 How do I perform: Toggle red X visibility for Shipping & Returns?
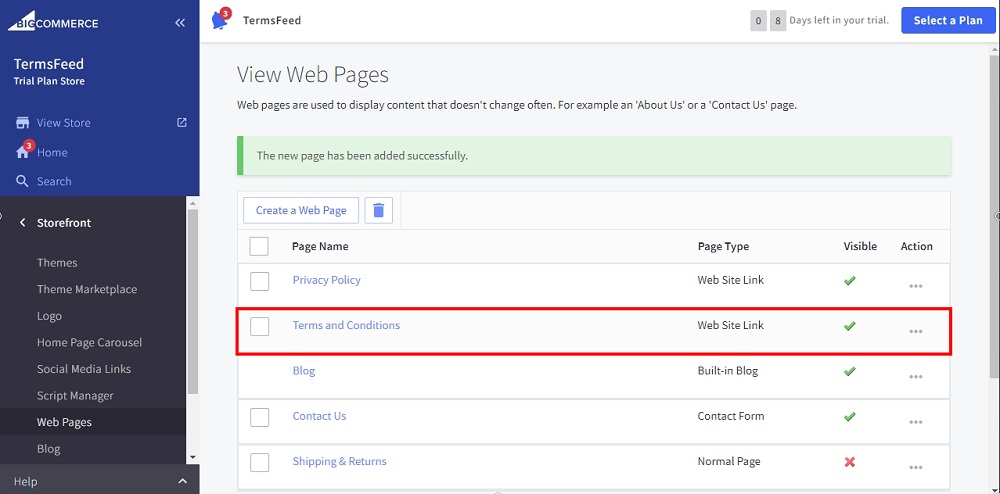[x=849, y=462]
